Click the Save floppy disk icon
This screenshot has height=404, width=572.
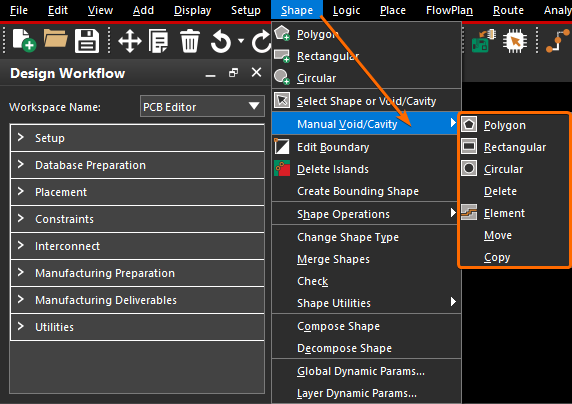87,41
